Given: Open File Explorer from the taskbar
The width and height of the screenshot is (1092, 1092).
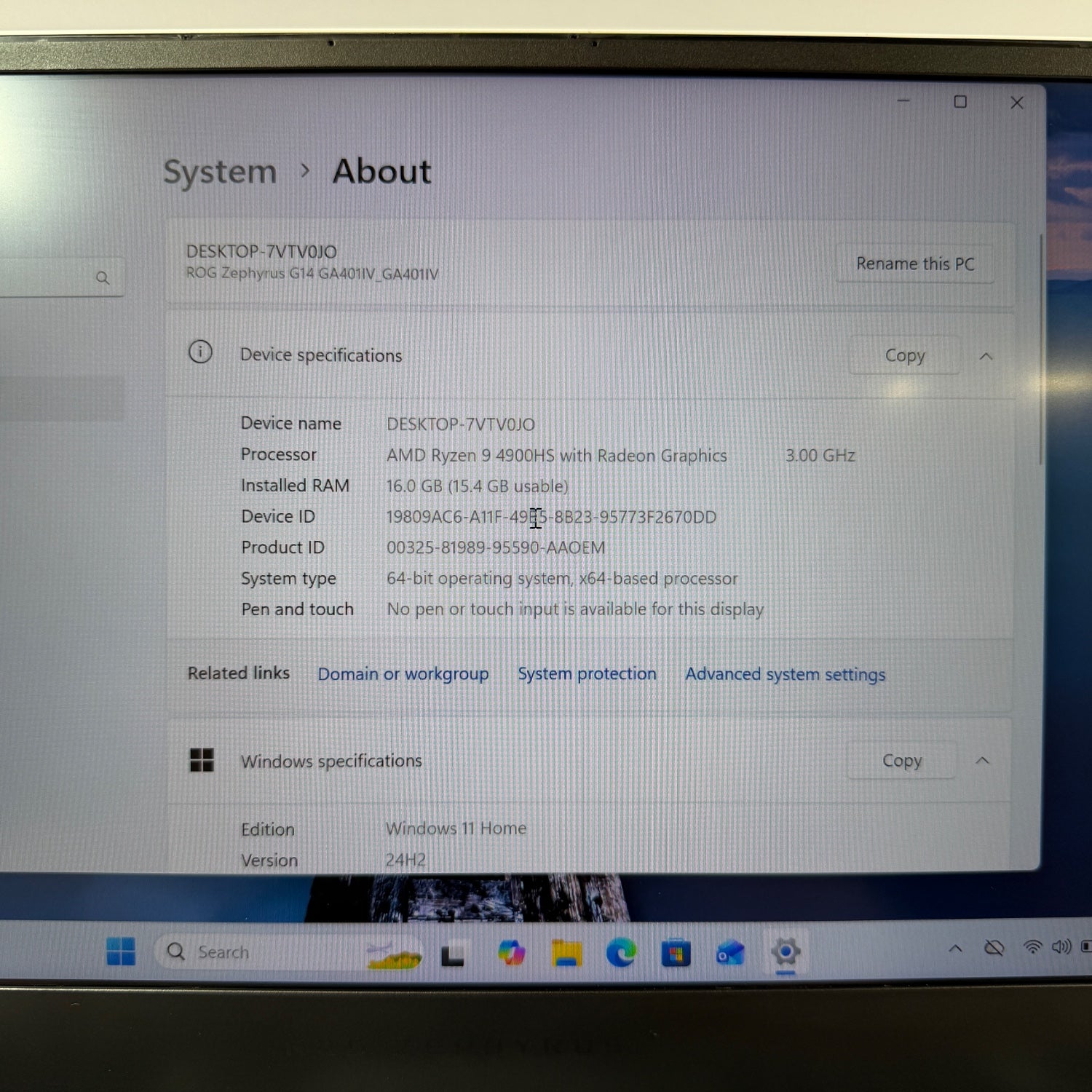Looking at the screenshot, I should (566, 953).
